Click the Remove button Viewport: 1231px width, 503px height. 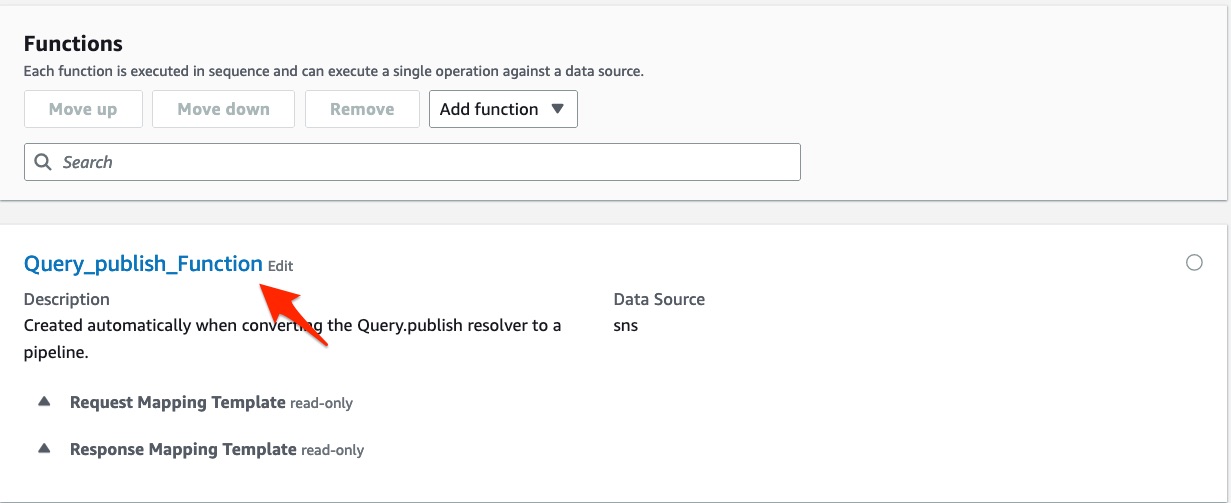362,109
